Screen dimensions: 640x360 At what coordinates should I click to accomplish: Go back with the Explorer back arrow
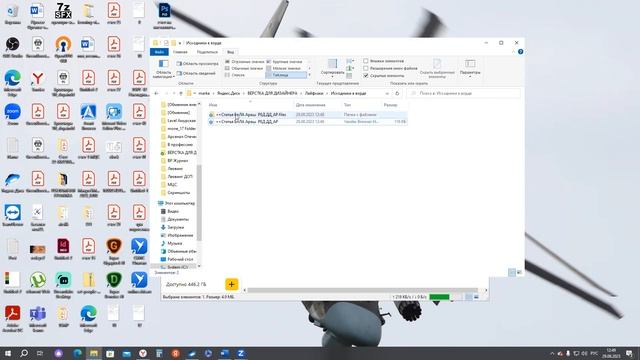pos(157,93)
